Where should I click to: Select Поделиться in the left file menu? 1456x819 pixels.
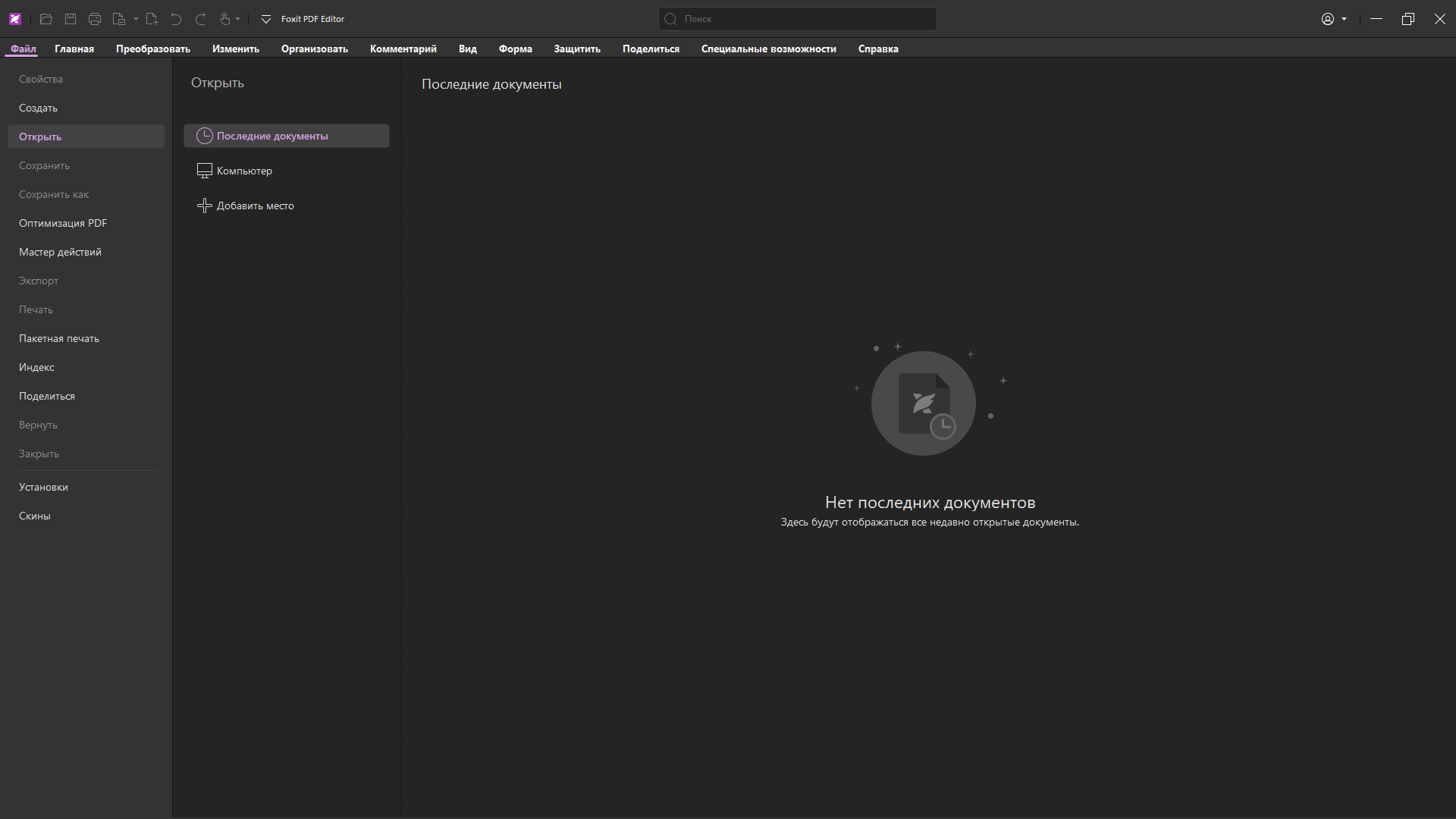pyautogui.click(x=86, y=396)
